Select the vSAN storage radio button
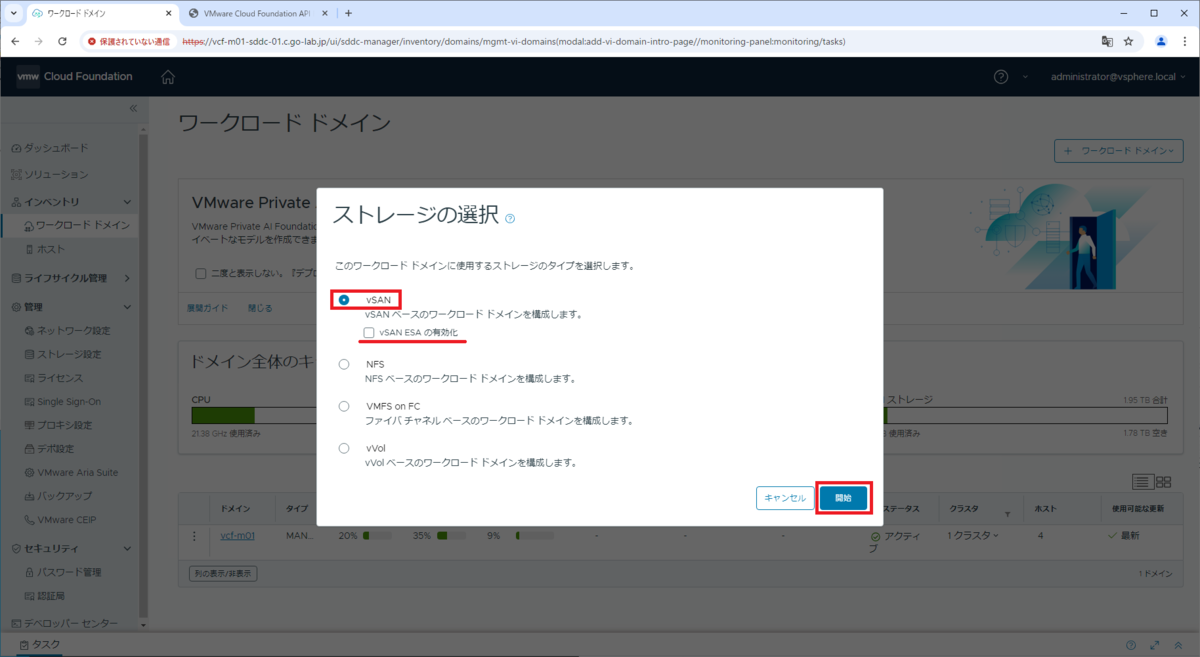Viewport: 1200px width, 657px height. tap(344, 299)
